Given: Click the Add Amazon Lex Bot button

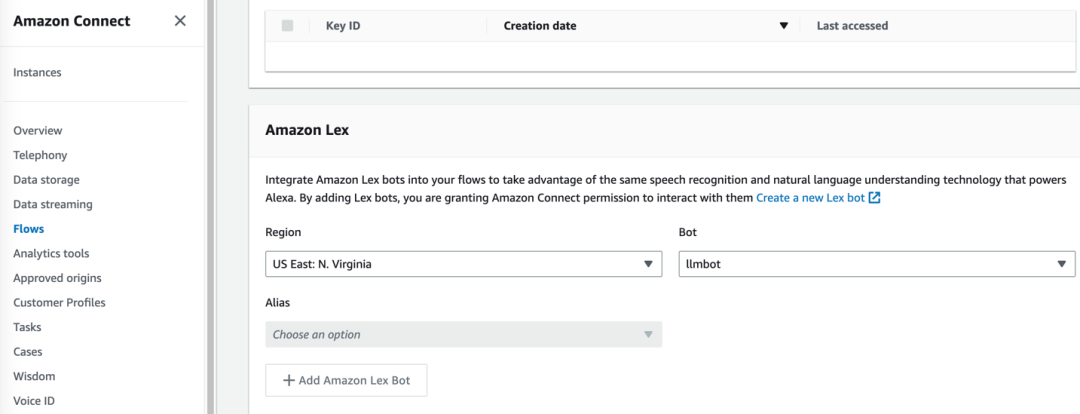Looking at the screenshot, I should tap(346, 380).
